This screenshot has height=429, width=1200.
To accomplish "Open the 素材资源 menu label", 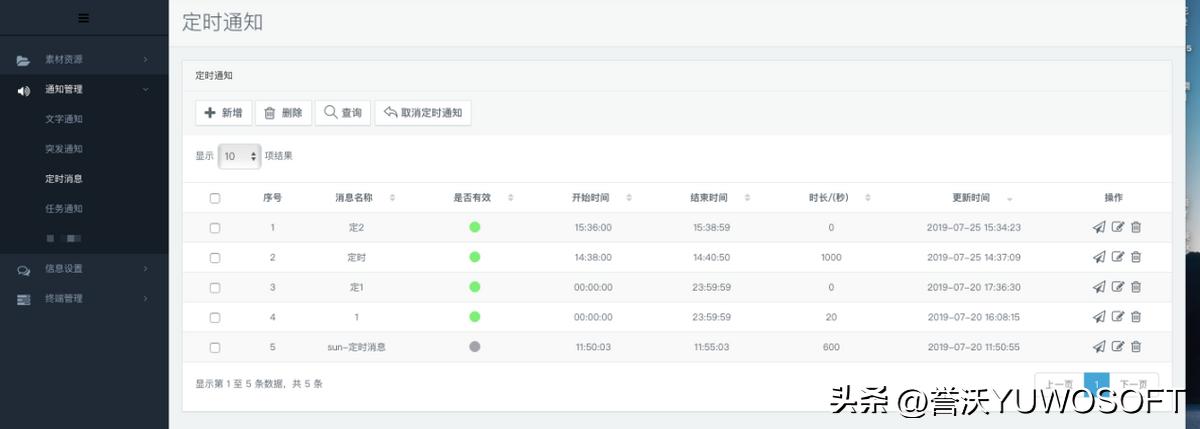I will (64, 60).
